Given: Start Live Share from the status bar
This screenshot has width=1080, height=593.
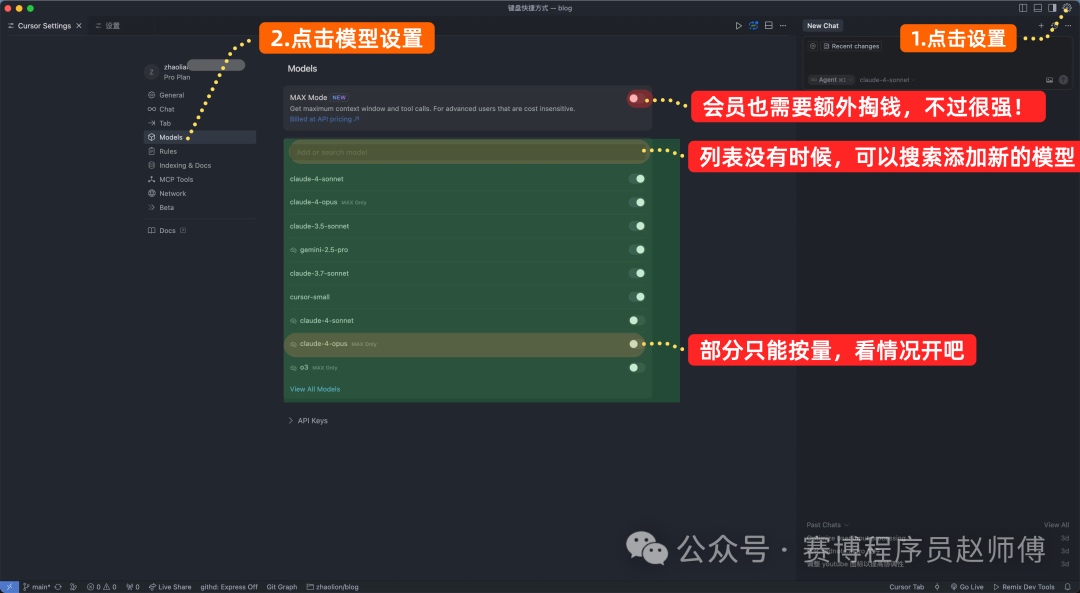Looking at the screenshot, I should pyautogui.click(x=169, y=587).
